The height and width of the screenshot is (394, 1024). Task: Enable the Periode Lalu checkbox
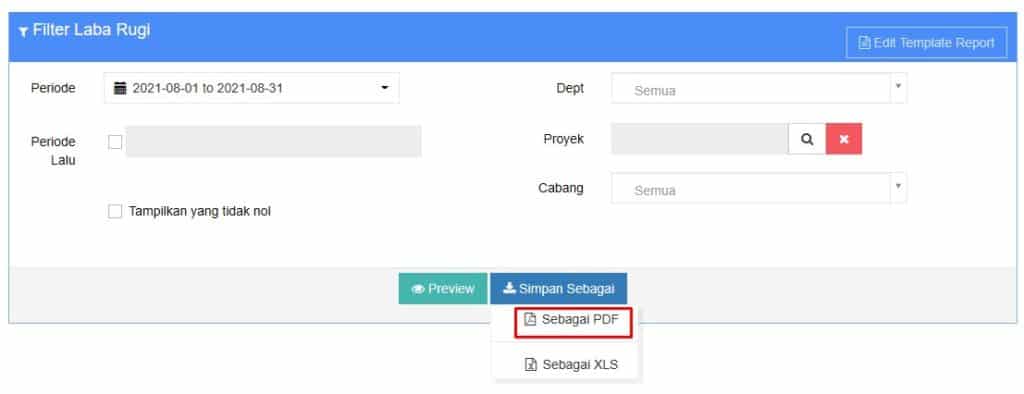tap(116, 142)
